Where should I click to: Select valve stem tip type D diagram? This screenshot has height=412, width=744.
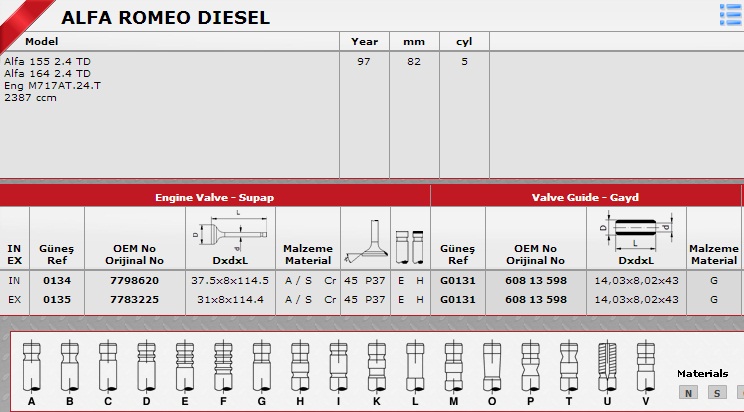[146, 365]
